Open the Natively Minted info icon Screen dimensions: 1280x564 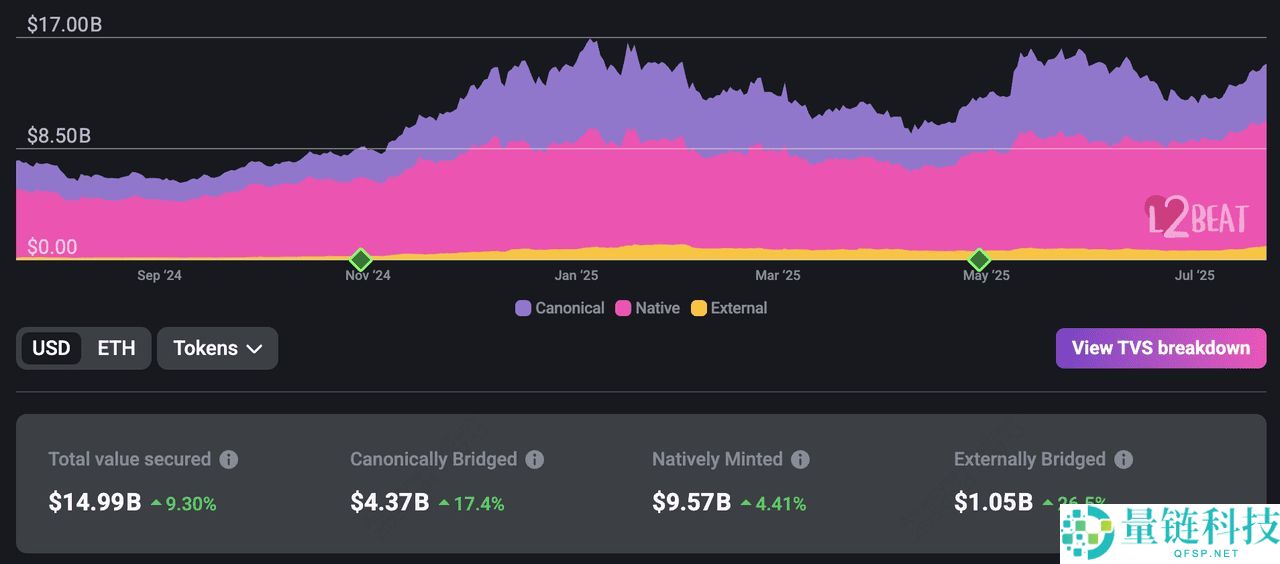800,460
